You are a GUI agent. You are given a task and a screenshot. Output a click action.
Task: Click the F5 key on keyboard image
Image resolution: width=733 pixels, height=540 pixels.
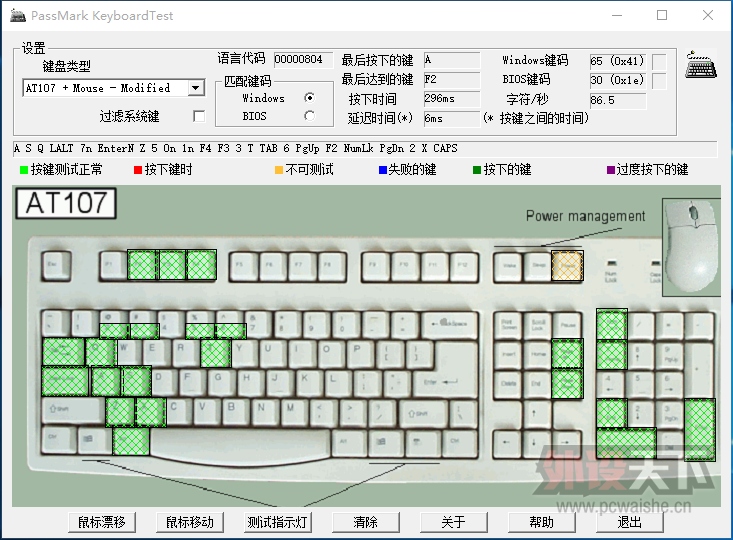244,266
